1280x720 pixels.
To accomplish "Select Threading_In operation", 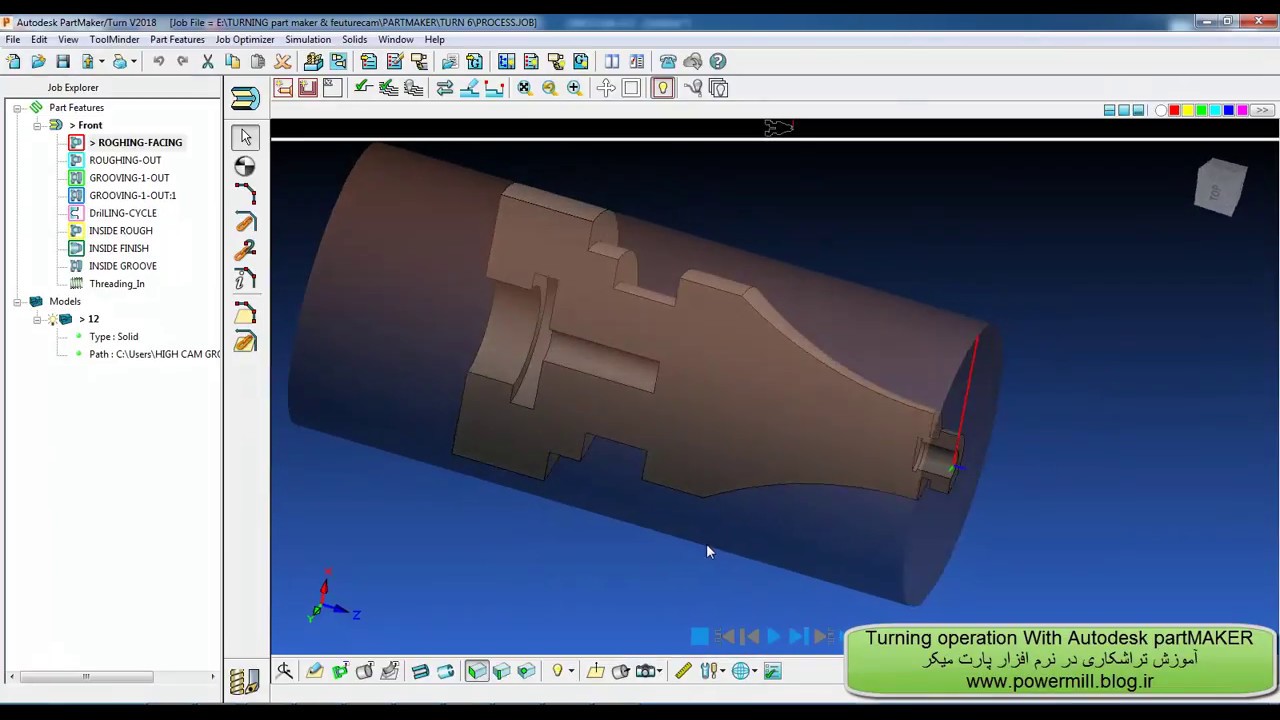I will point(117,284).
